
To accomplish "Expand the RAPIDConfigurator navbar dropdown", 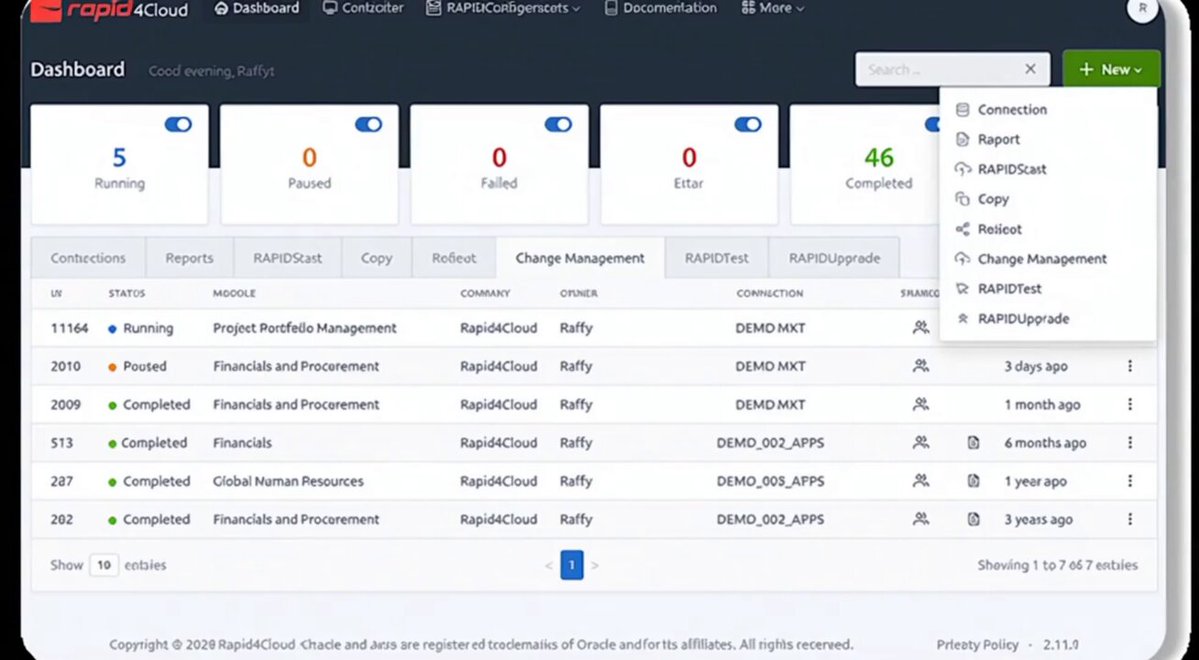I will click(x=503, y=8).
